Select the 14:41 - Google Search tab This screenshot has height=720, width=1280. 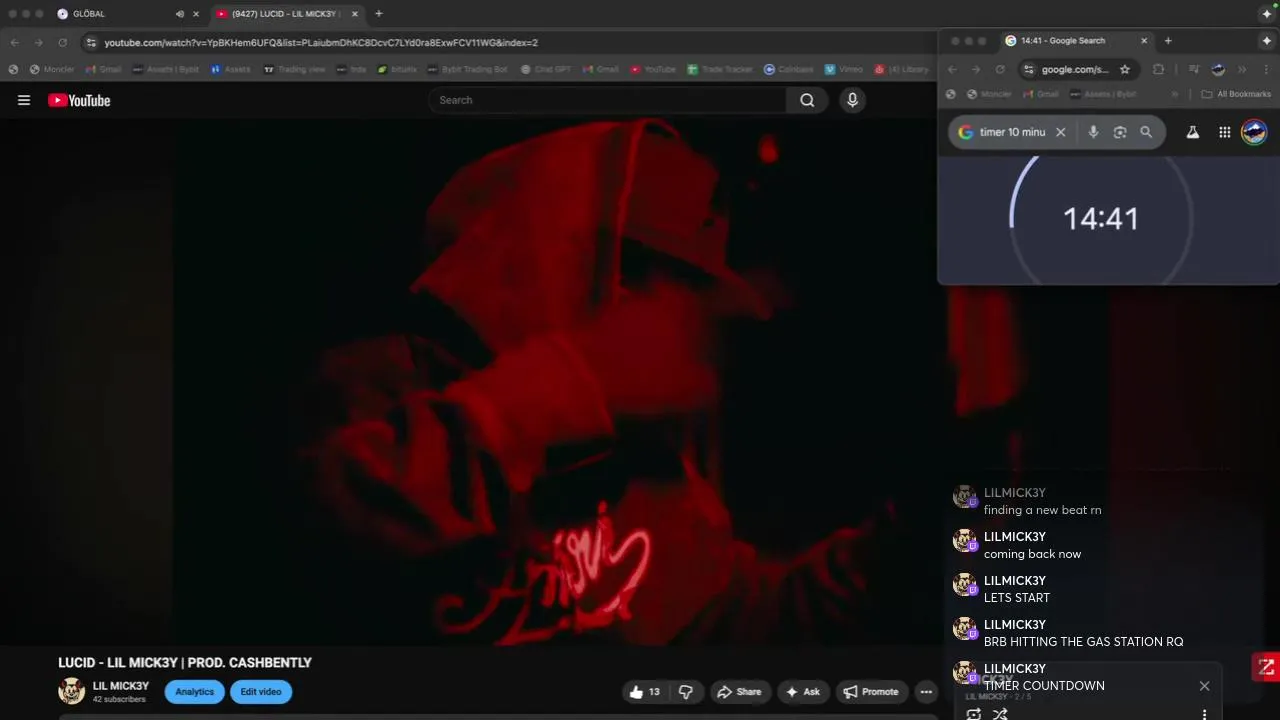tap(1075, 41)
